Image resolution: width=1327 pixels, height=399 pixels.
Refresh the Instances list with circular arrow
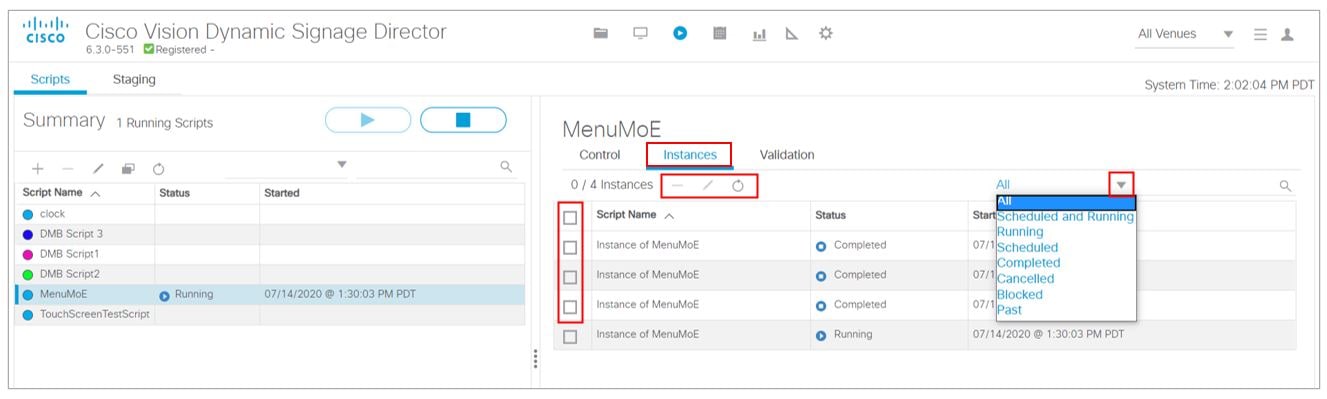coord(738,185)
